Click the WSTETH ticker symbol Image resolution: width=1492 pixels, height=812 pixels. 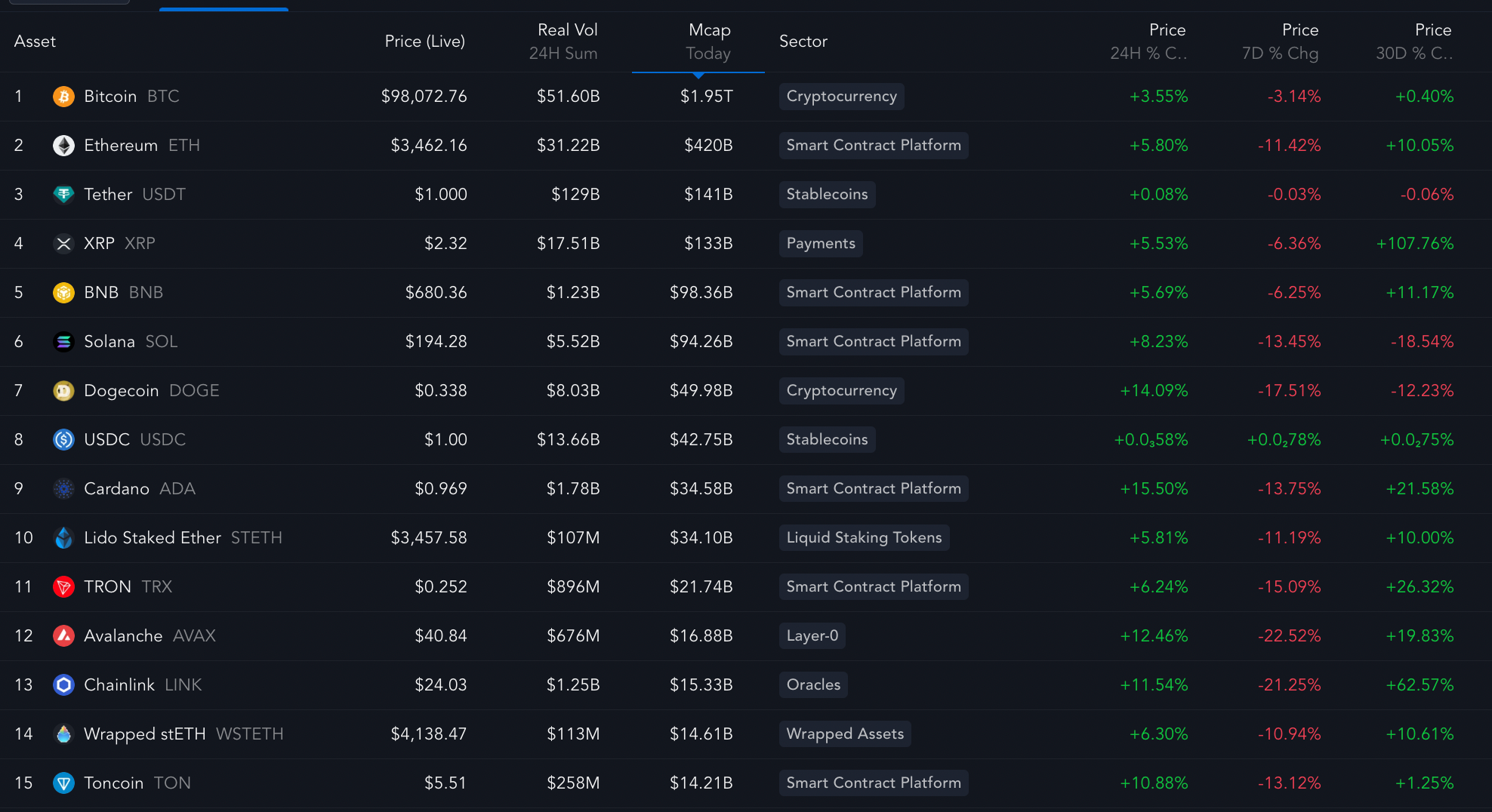click(250, 734)
